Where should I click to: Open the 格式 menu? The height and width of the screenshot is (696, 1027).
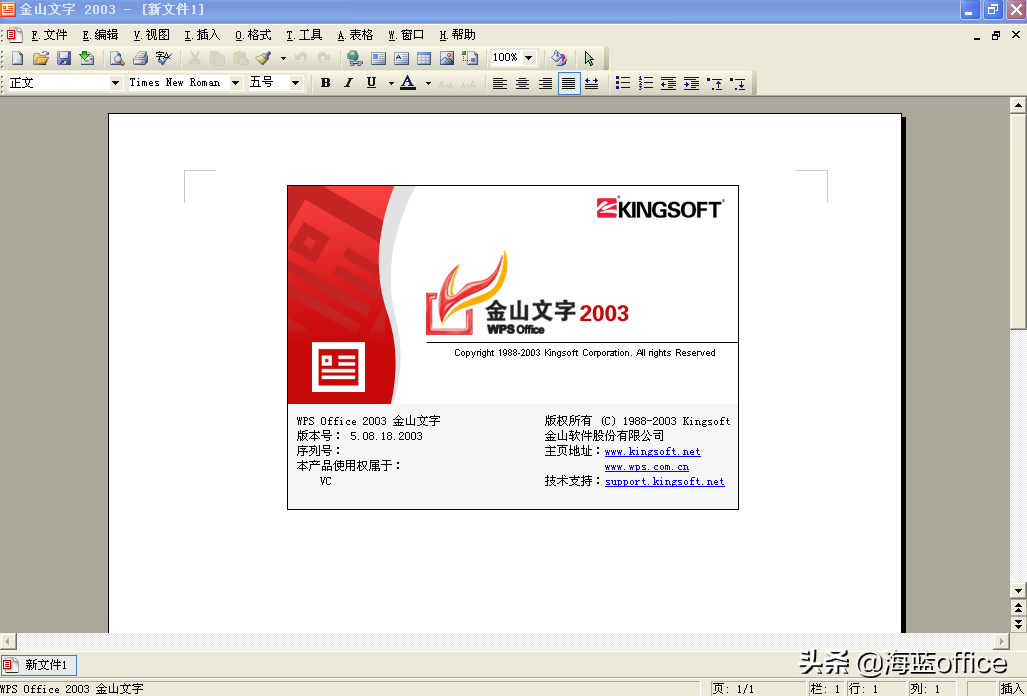253,35
